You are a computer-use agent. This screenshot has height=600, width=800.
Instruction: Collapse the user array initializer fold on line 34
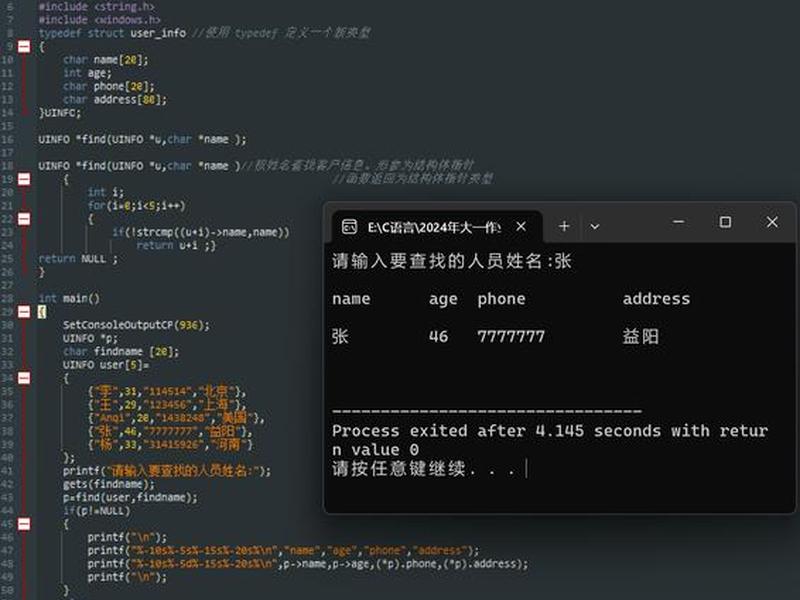(x=24, y=378)
